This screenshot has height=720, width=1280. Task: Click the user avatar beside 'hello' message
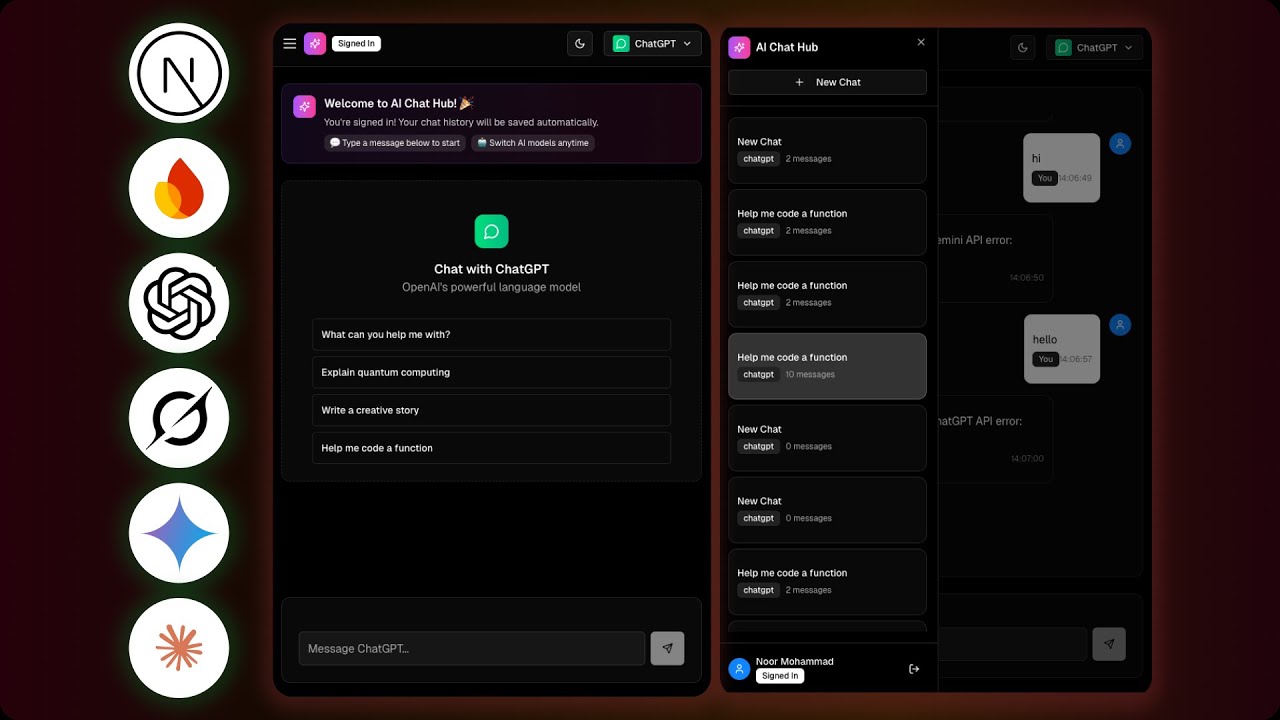pyautogui.click(x=1120, y=325)
